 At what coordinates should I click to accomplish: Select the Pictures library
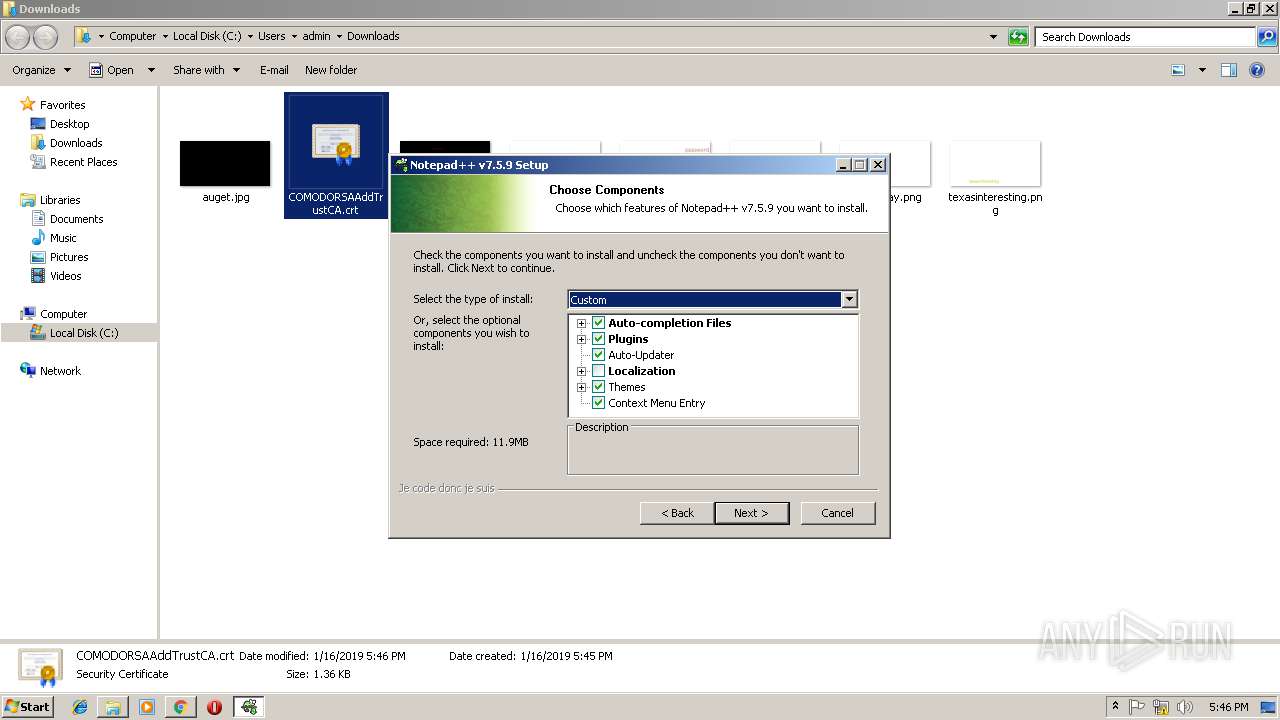point(69,257)
